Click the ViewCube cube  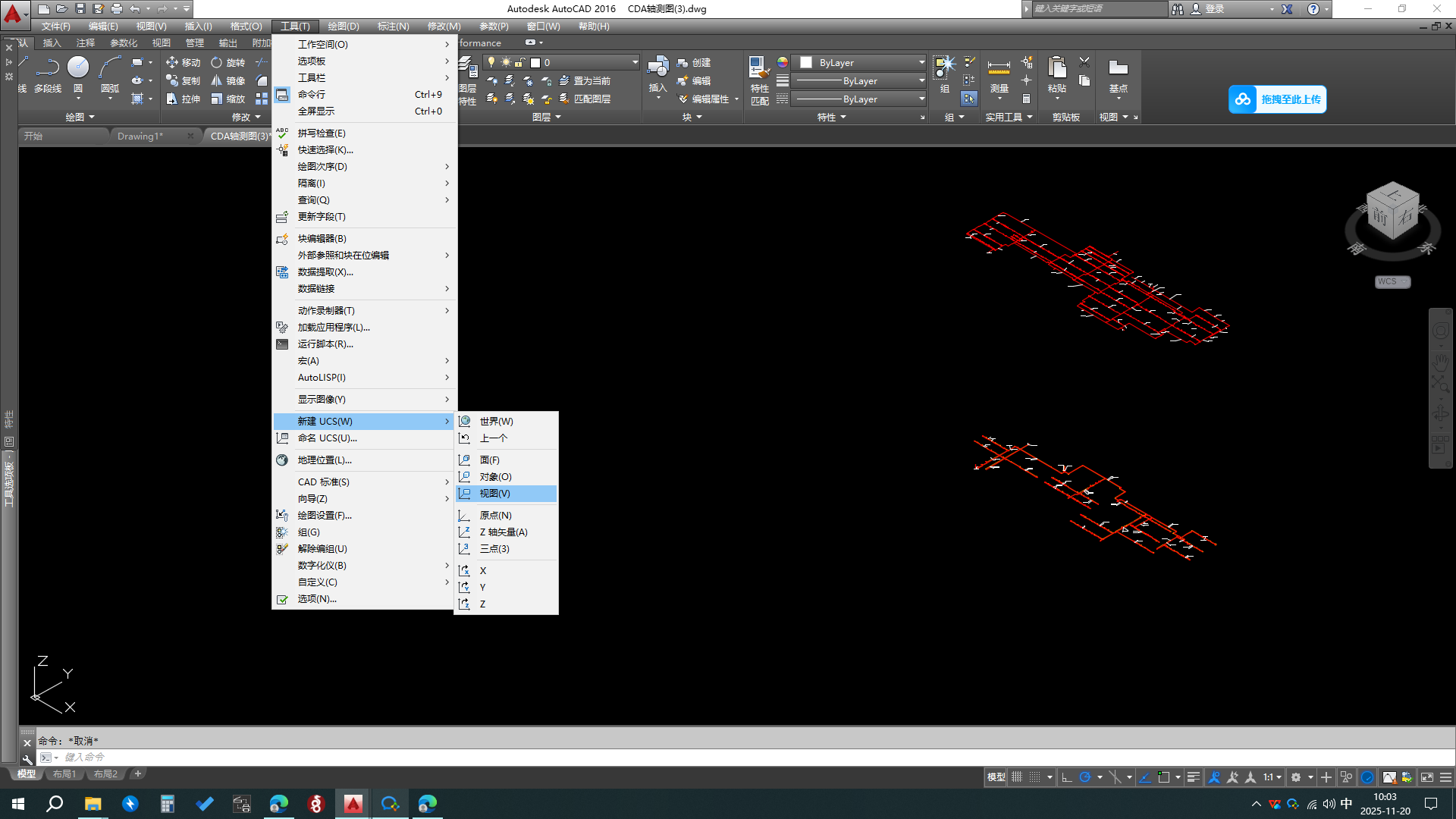tap(1392, 212)
